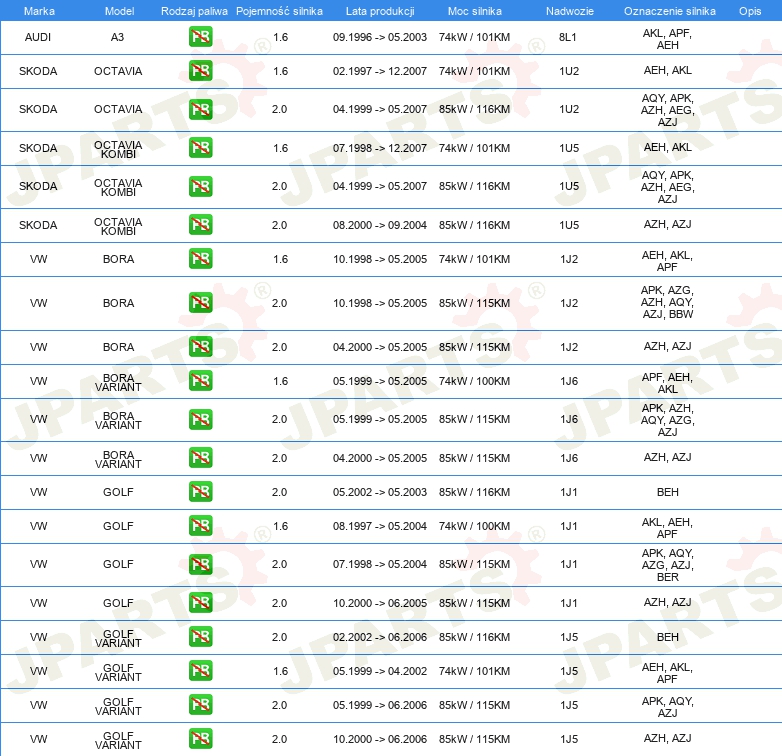The height and width of the screenshot is (756, 782).
Task: Click fuel icon for Golf 1J1 10.2000 row
Action: (200, 603)
